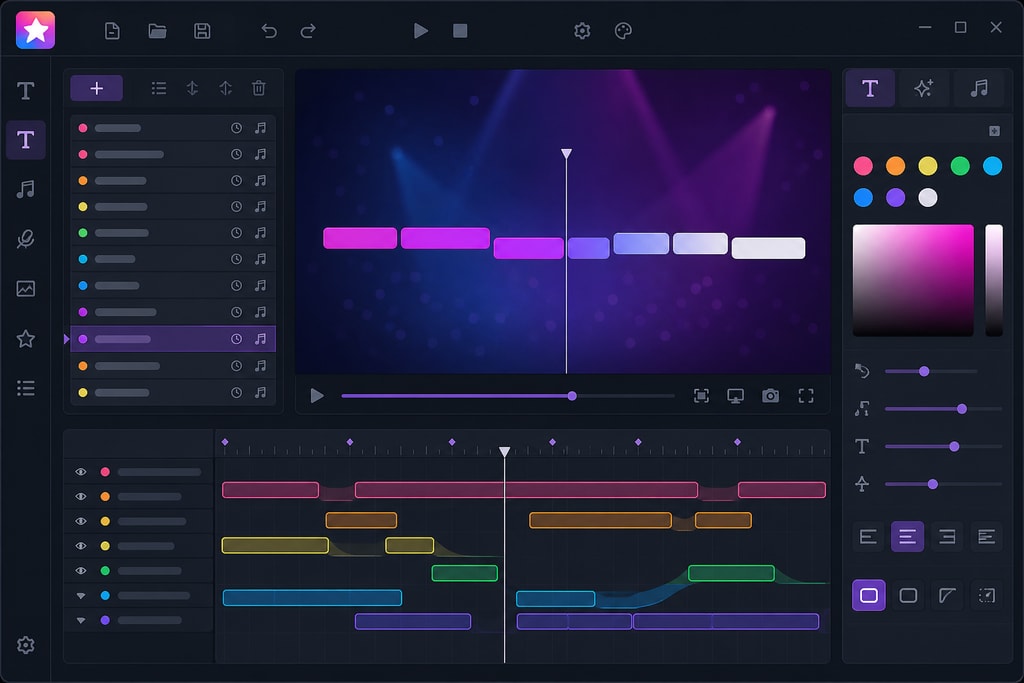Select center alignment (highlighted)
Viewport: 1024px width, 683px height.
click(908, 537)
